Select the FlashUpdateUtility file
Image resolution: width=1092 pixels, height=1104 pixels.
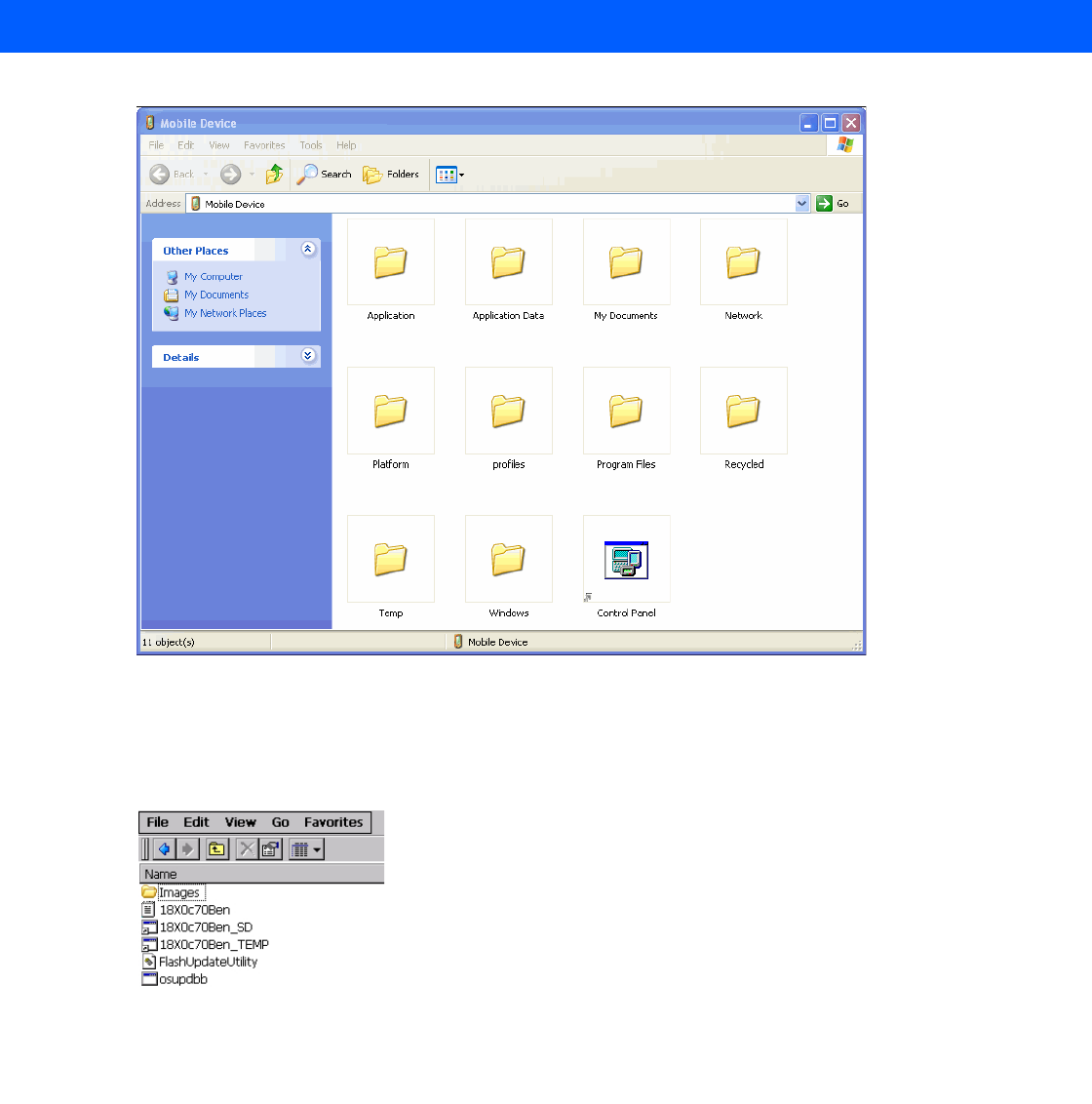click(x=200, y=962)
